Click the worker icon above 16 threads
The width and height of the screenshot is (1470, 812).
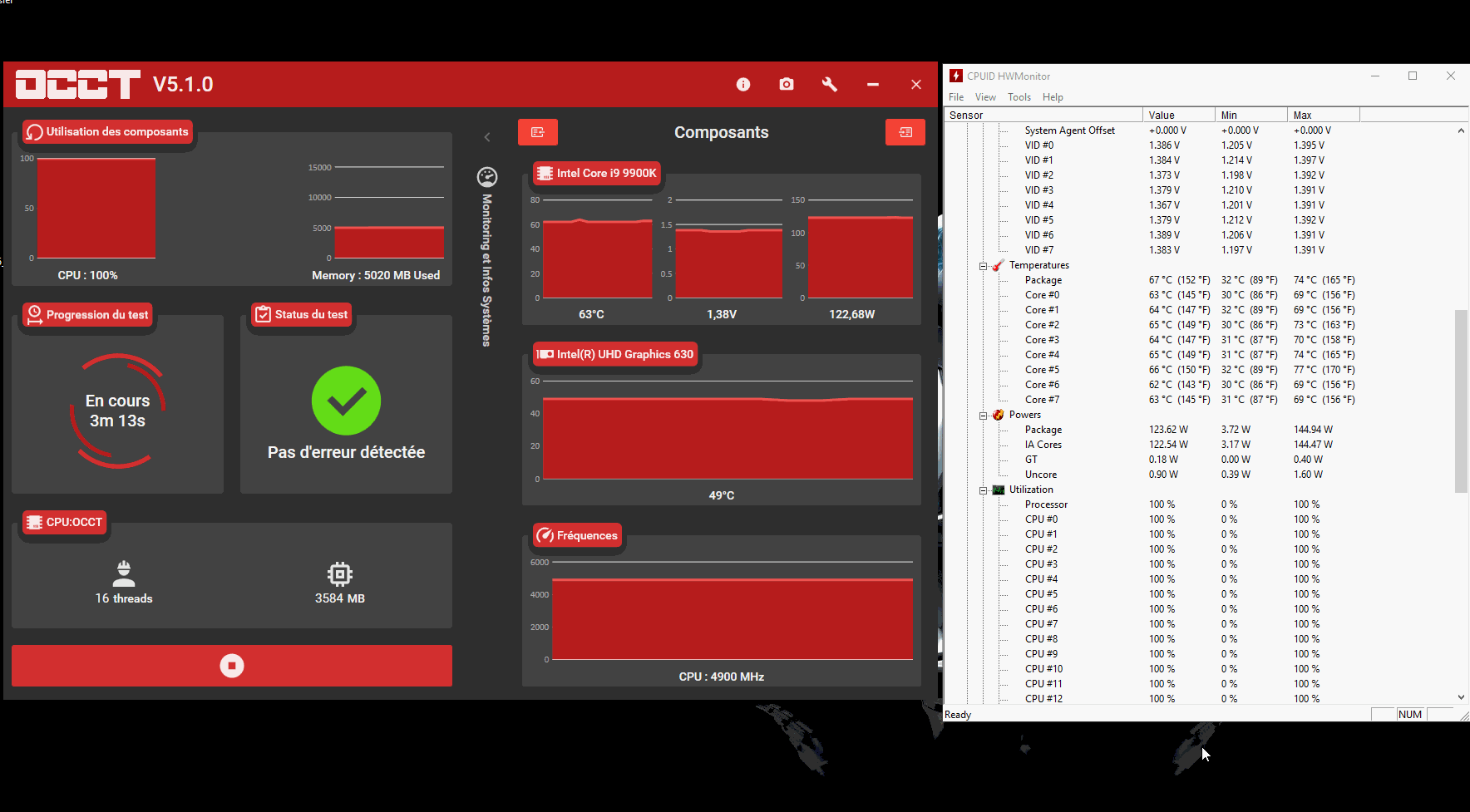click(x=124, y=573)
